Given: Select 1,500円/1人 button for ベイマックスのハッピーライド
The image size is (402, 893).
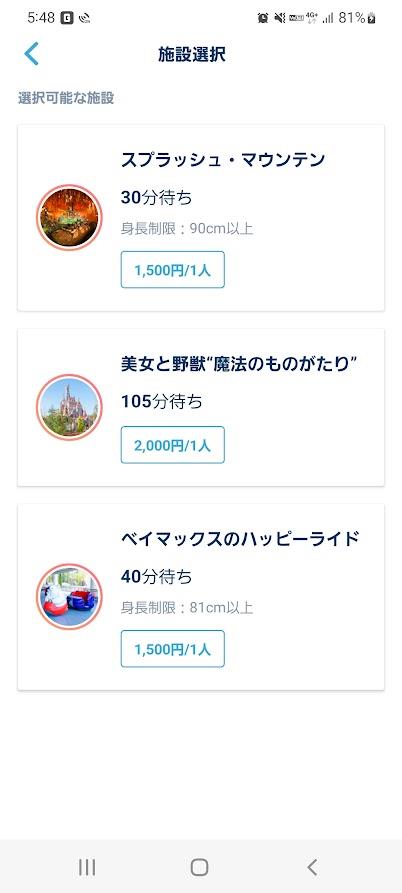Looking at the screenshot, I should point(173,649).
